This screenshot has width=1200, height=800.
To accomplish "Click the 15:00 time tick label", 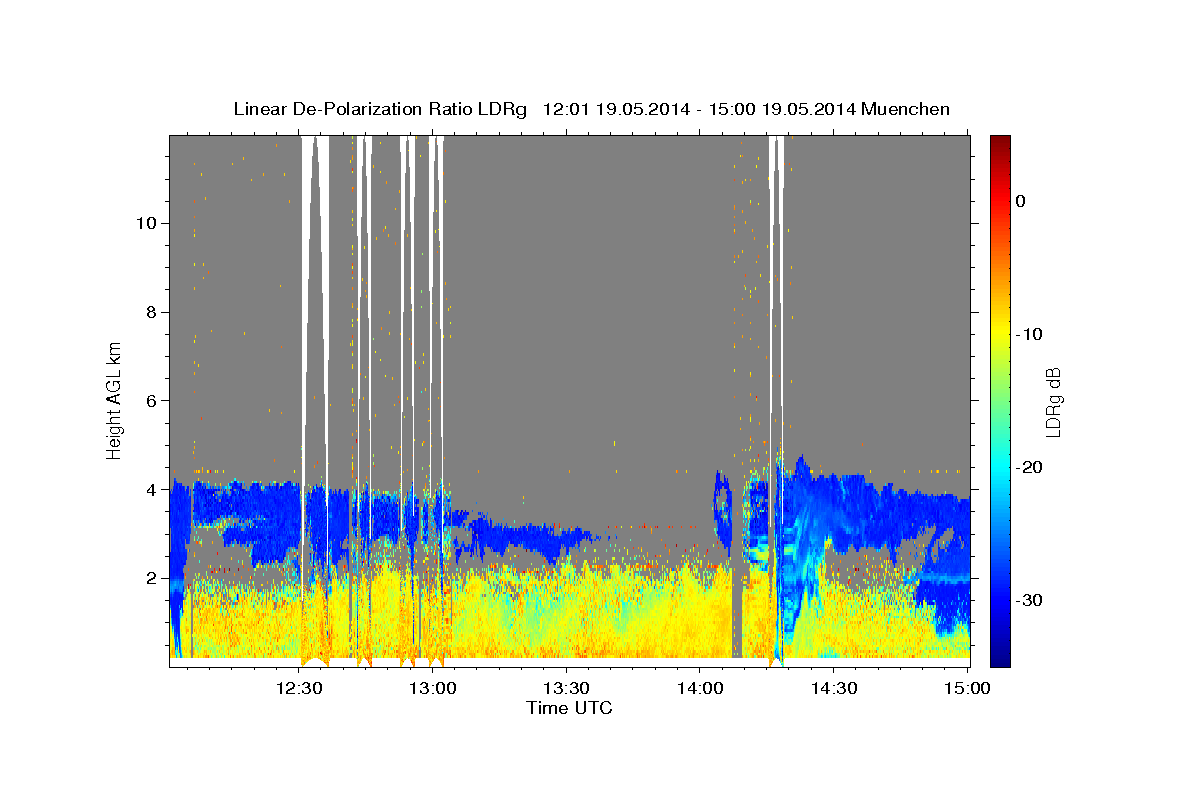I will click(x=966, y=688).
